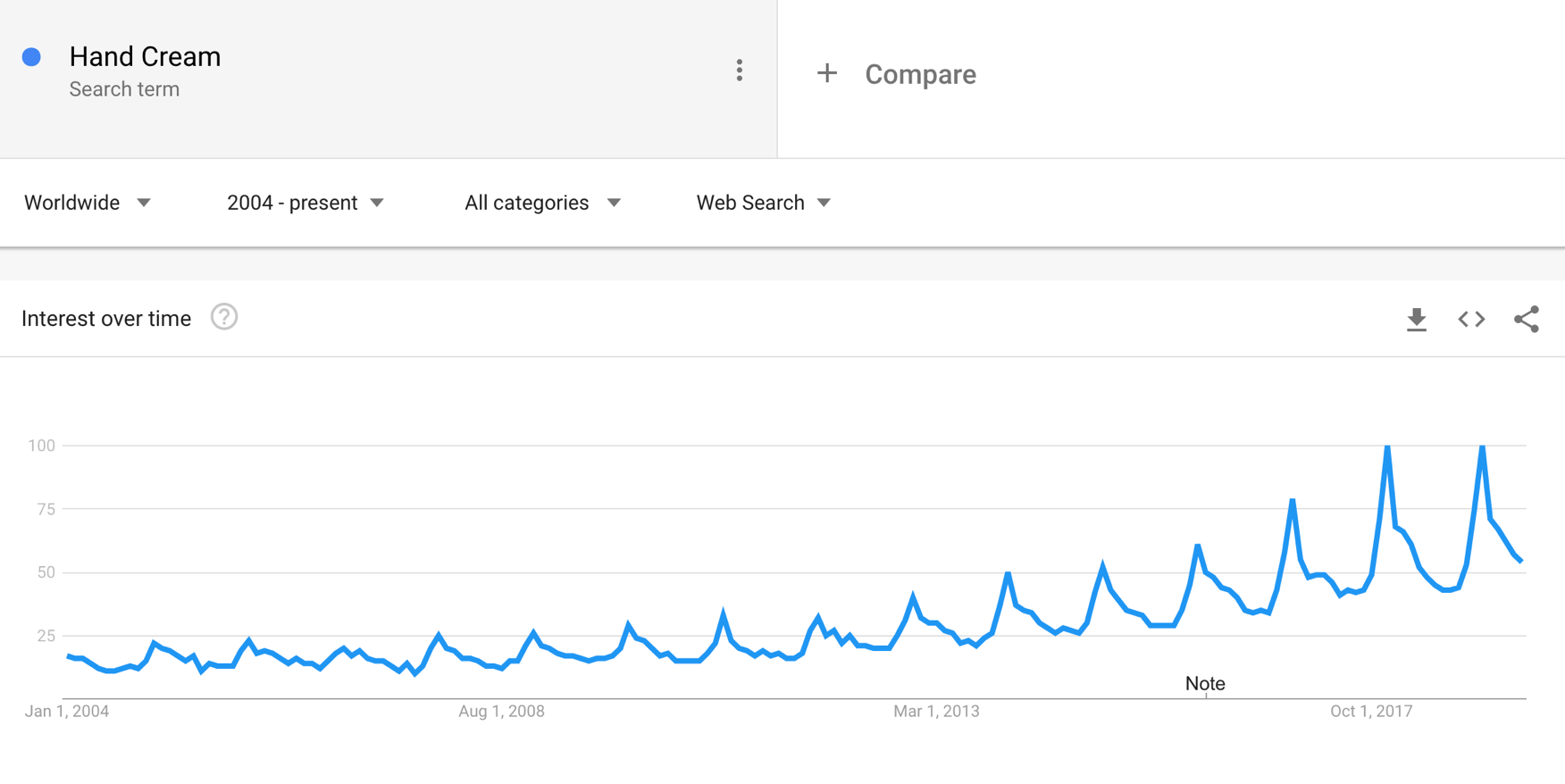Click the rightmost peak reaching 100
Viewport: 1565px width, 784px height.
coord(1482,446)
